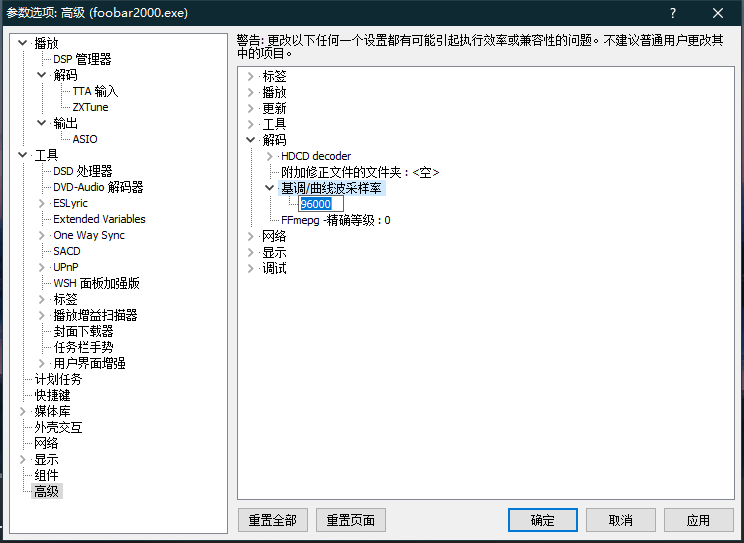Select the SACD page
The height and width of the screenshot is (543, 744).
click(67, 251)
